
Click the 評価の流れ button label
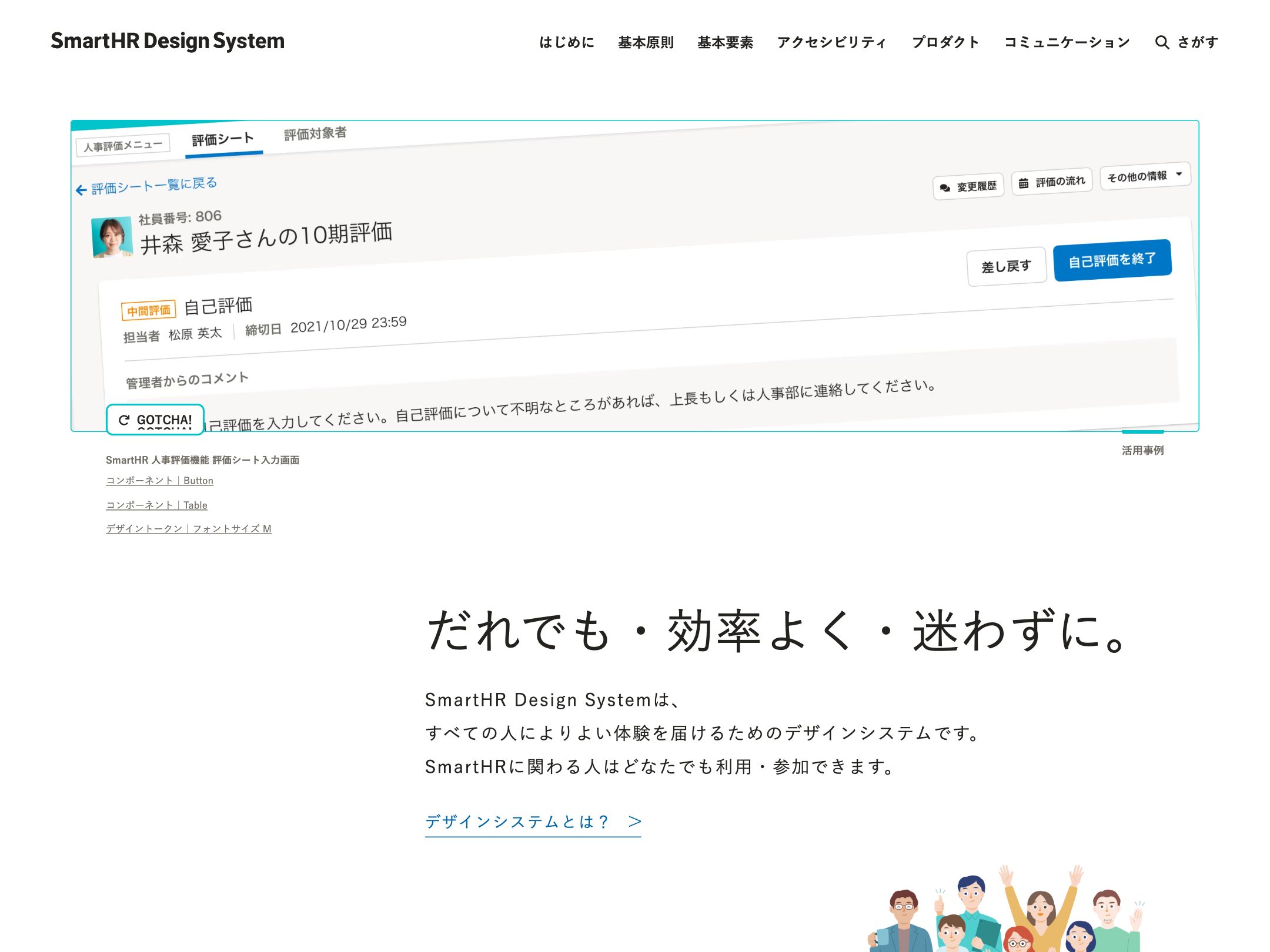[x=1061, y=182]
